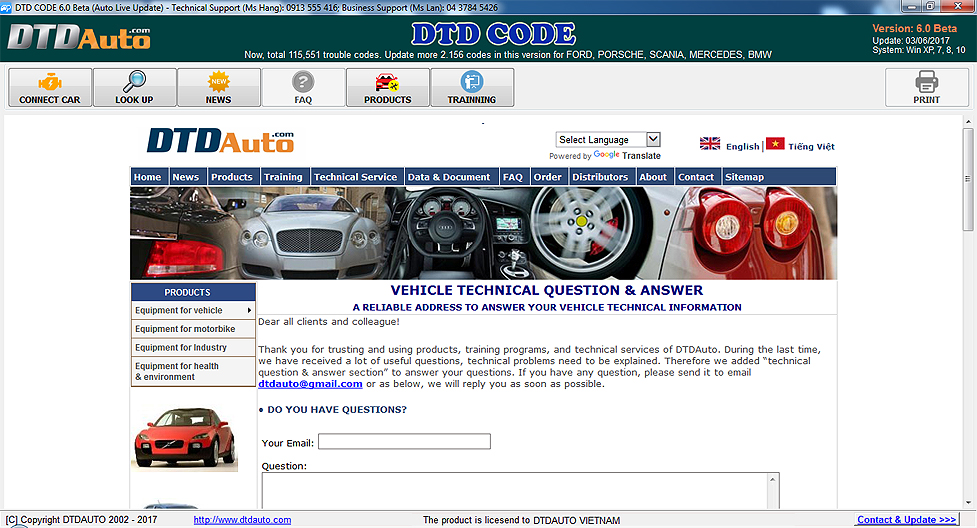Screen dimensions: 977x528
Task: Open Training in site navigation
Action: coord(283,177)
